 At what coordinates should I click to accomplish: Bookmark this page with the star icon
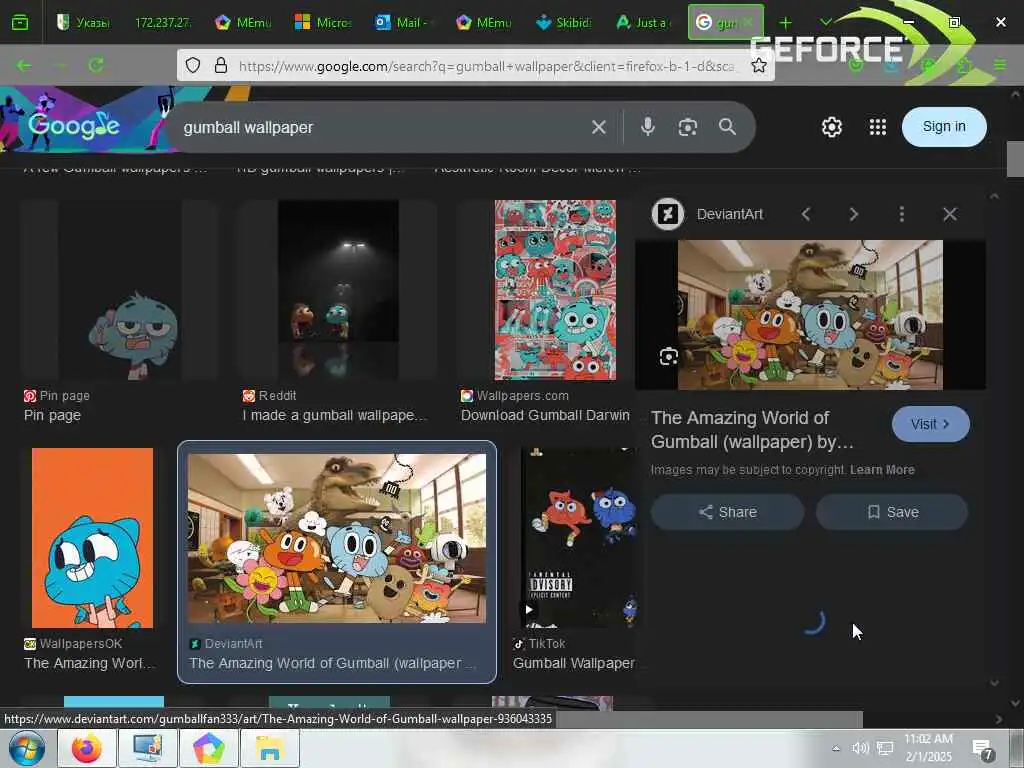pos(758,65)
